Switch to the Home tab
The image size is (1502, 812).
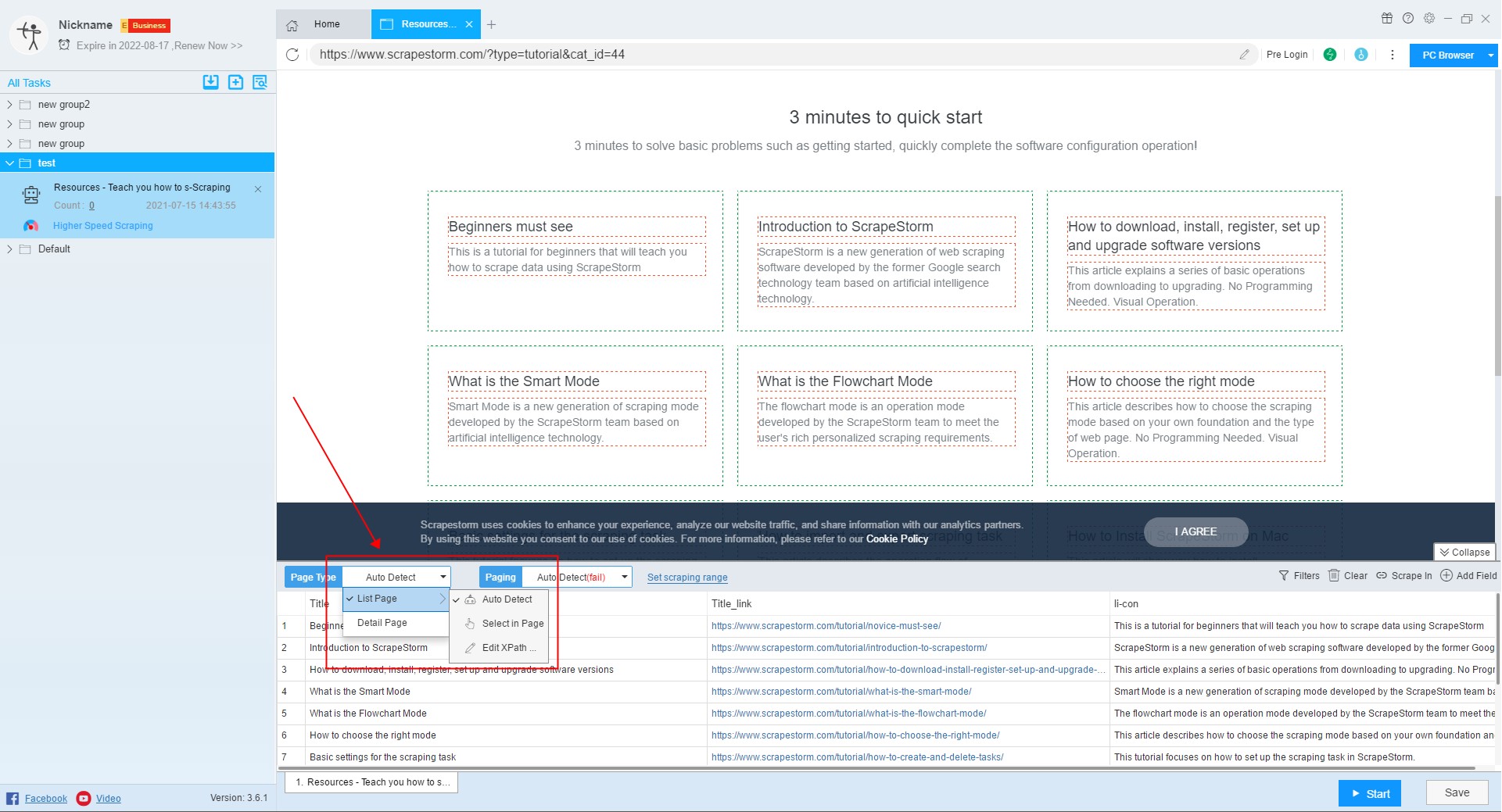325,24
